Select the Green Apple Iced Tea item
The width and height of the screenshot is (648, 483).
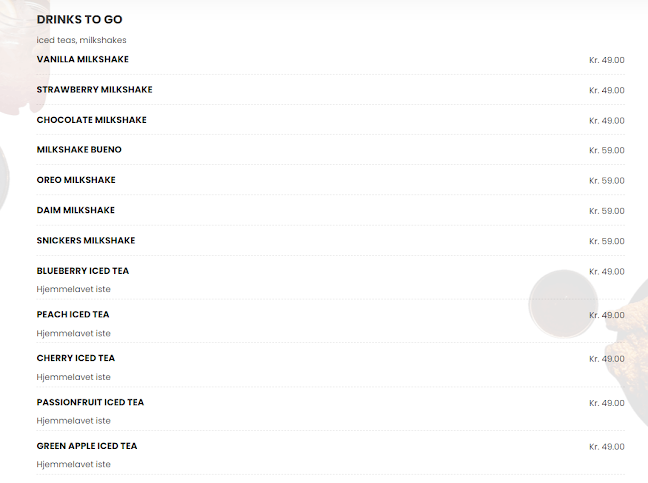(87, 446)
